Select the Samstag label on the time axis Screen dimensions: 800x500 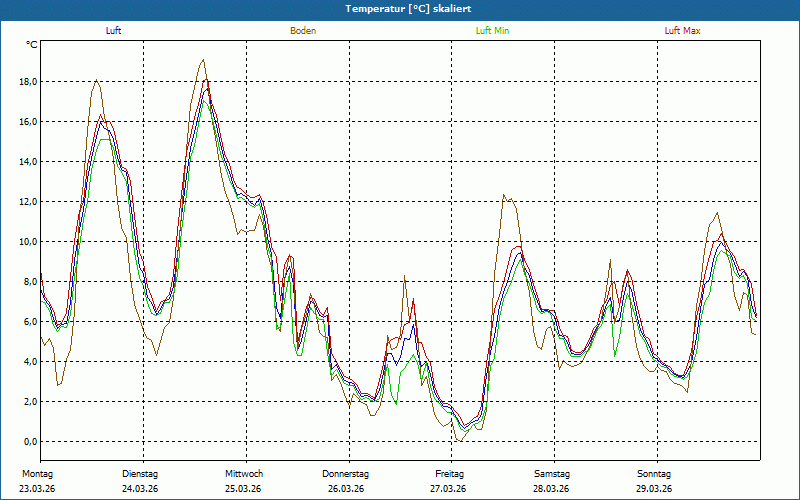pyautogui.click(x=552, y=473)
